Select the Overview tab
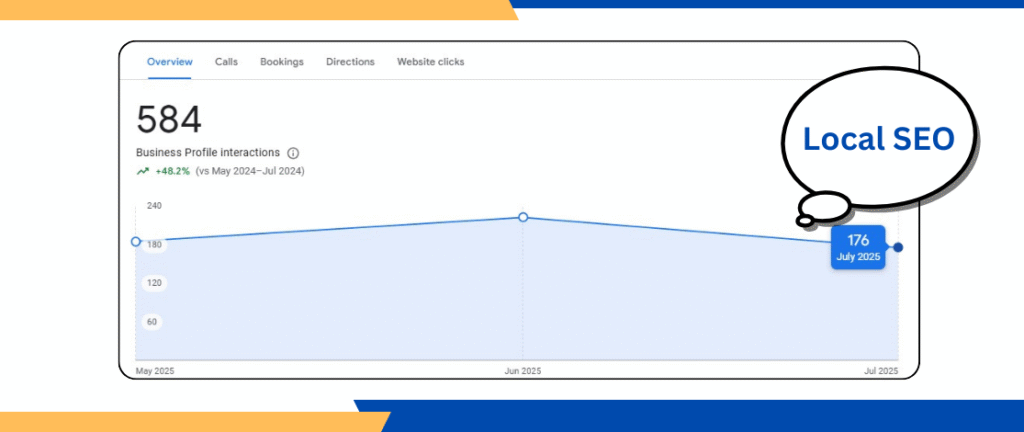The width and height of the screenshot is (1024, 432). tap(169, 62)
